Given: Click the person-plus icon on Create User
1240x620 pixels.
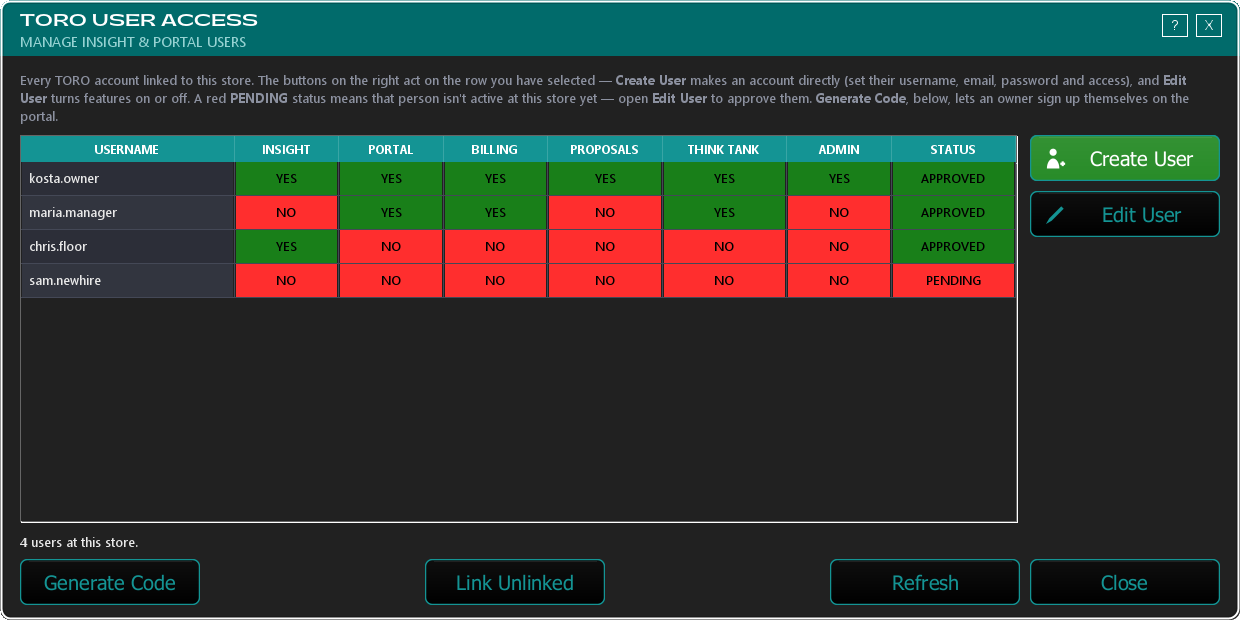Looking at the screenshot, I should coord(1056,159).
